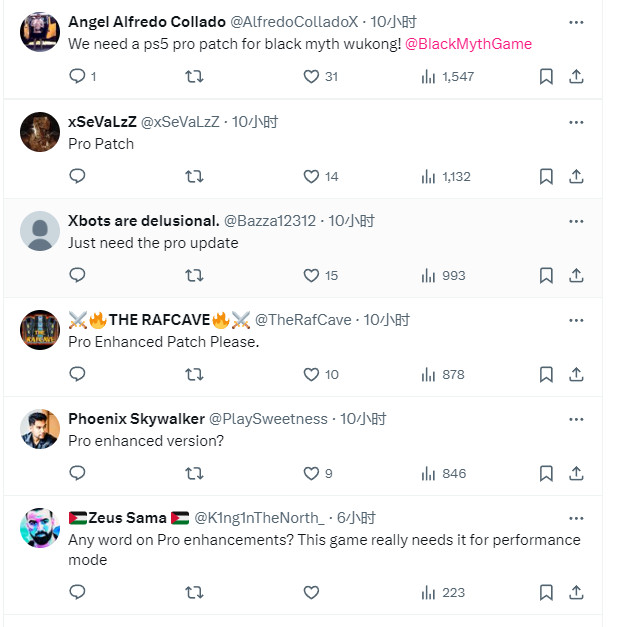Screen dimensions: 629x627
Task: Open the @BlackMythGame mention link
Action: coord(469,44)
